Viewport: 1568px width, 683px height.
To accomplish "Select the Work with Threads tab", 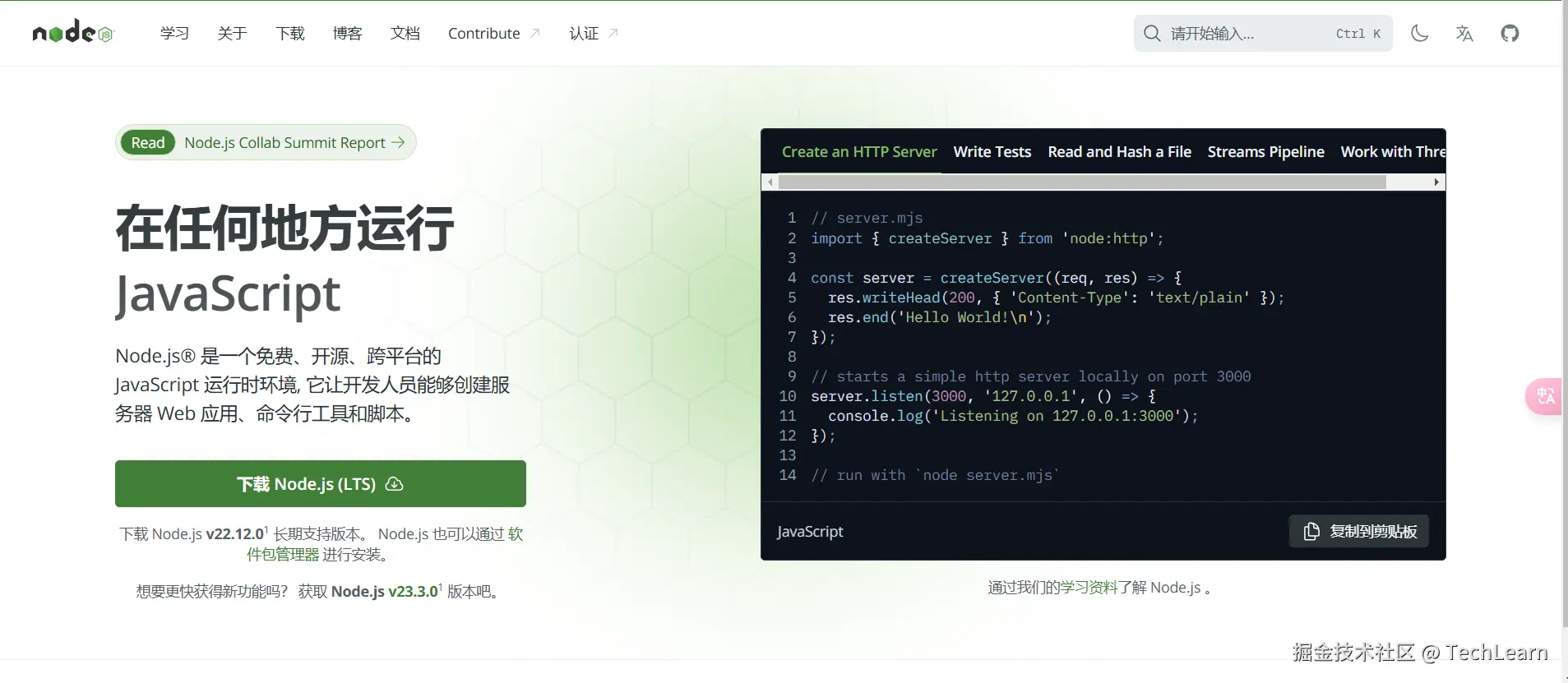I will pyautogui.click(x=1393, y=152).
